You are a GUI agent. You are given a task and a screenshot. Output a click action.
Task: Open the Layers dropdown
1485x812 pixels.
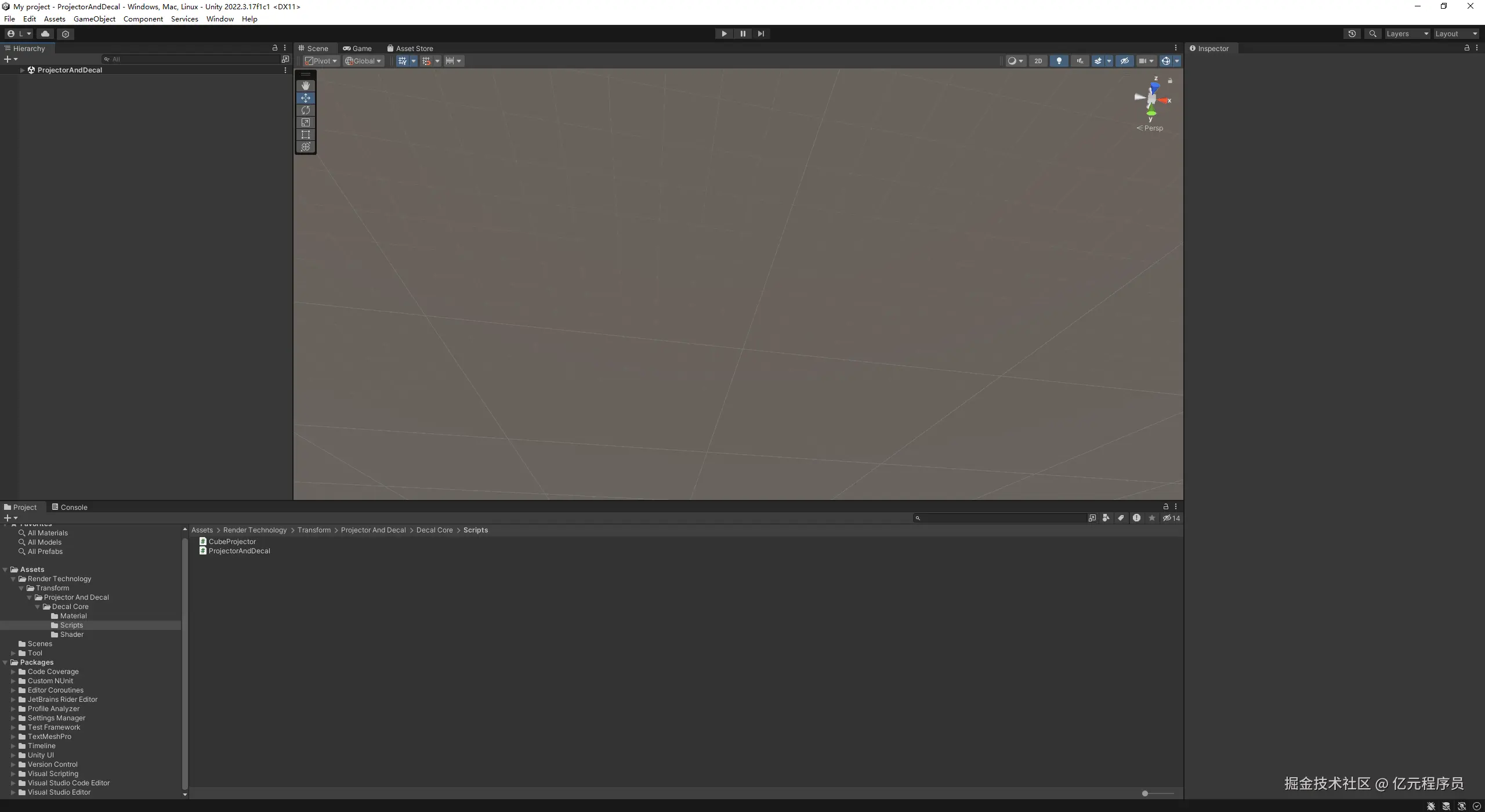[1407, 34]
